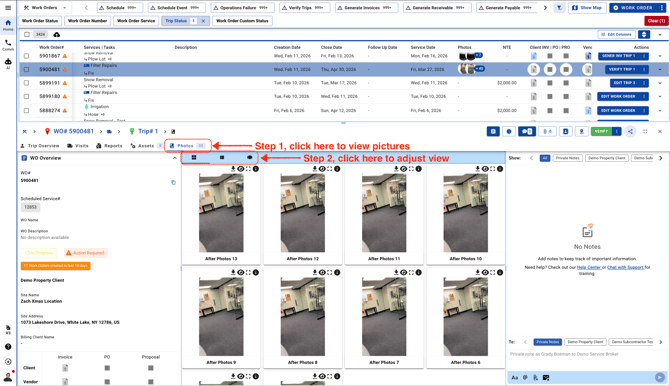Open the Work Order Status filter

40,21
